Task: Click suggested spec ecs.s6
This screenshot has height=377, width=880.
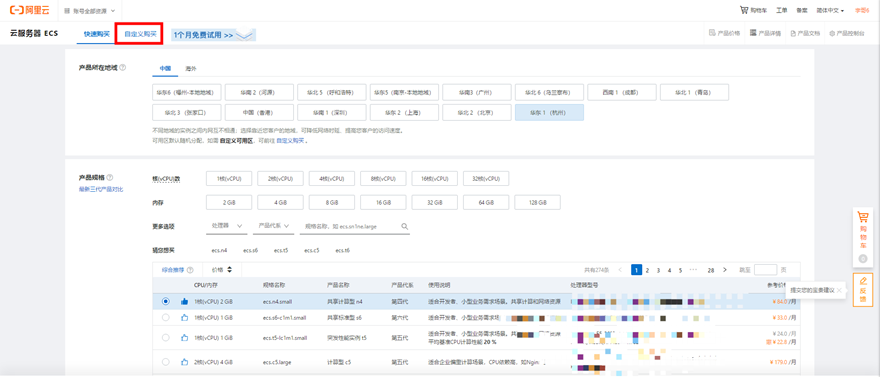Action: point(250,250)
